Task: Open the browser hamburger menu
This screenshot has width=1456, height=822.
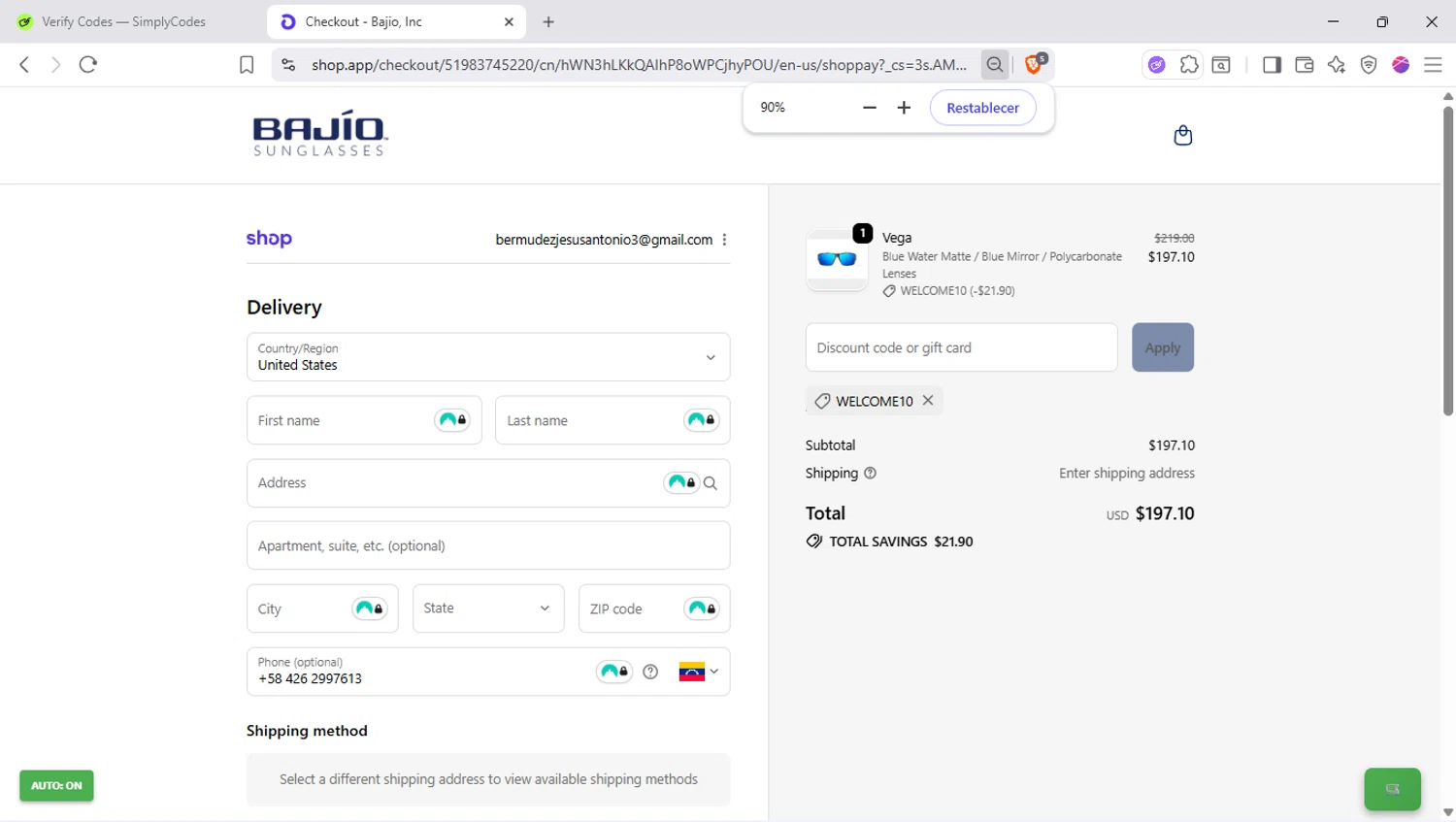Action: coord(1433,65)
